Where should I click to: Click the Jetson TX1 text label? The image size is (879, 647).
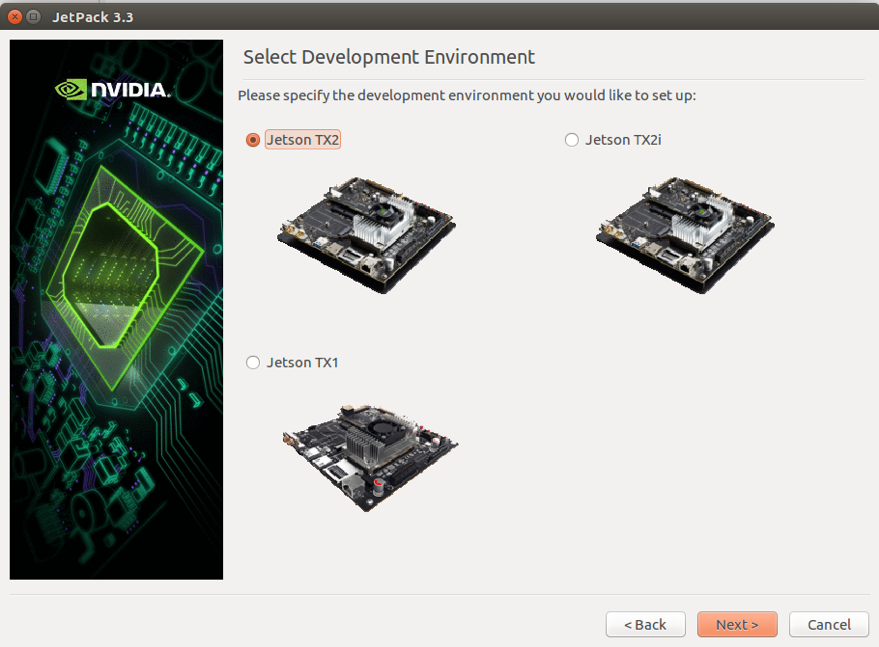click(x=302, y=362)
